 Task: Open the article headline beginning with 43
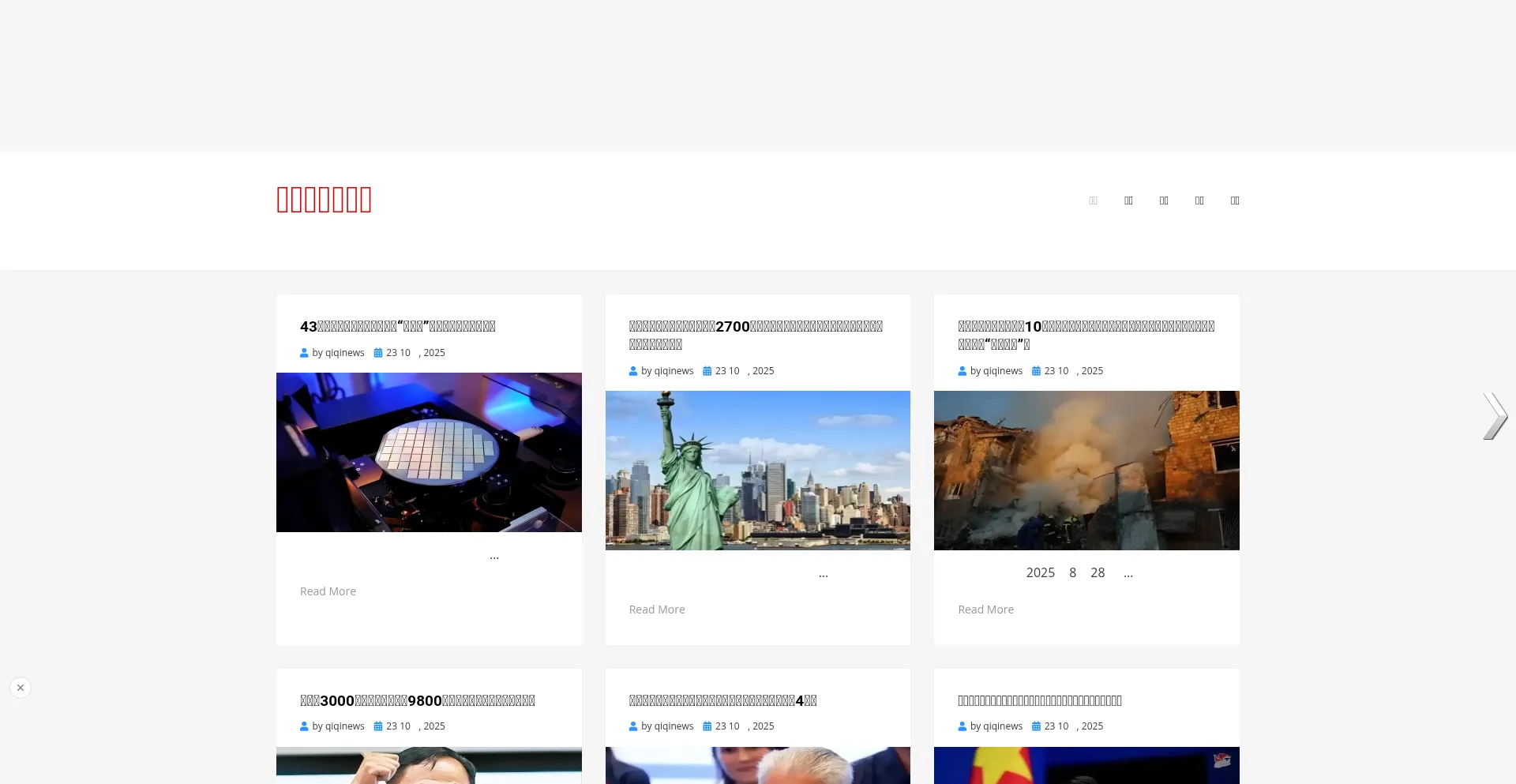pos(397,327)
